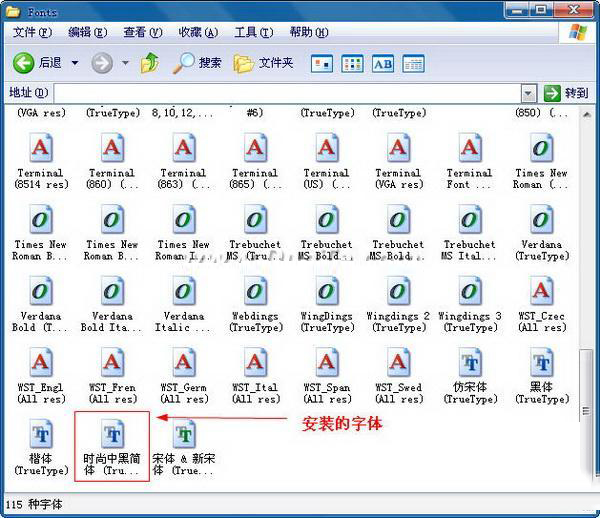
Task: Select the WST_Ital font icon
Action: tap(256, 362)
